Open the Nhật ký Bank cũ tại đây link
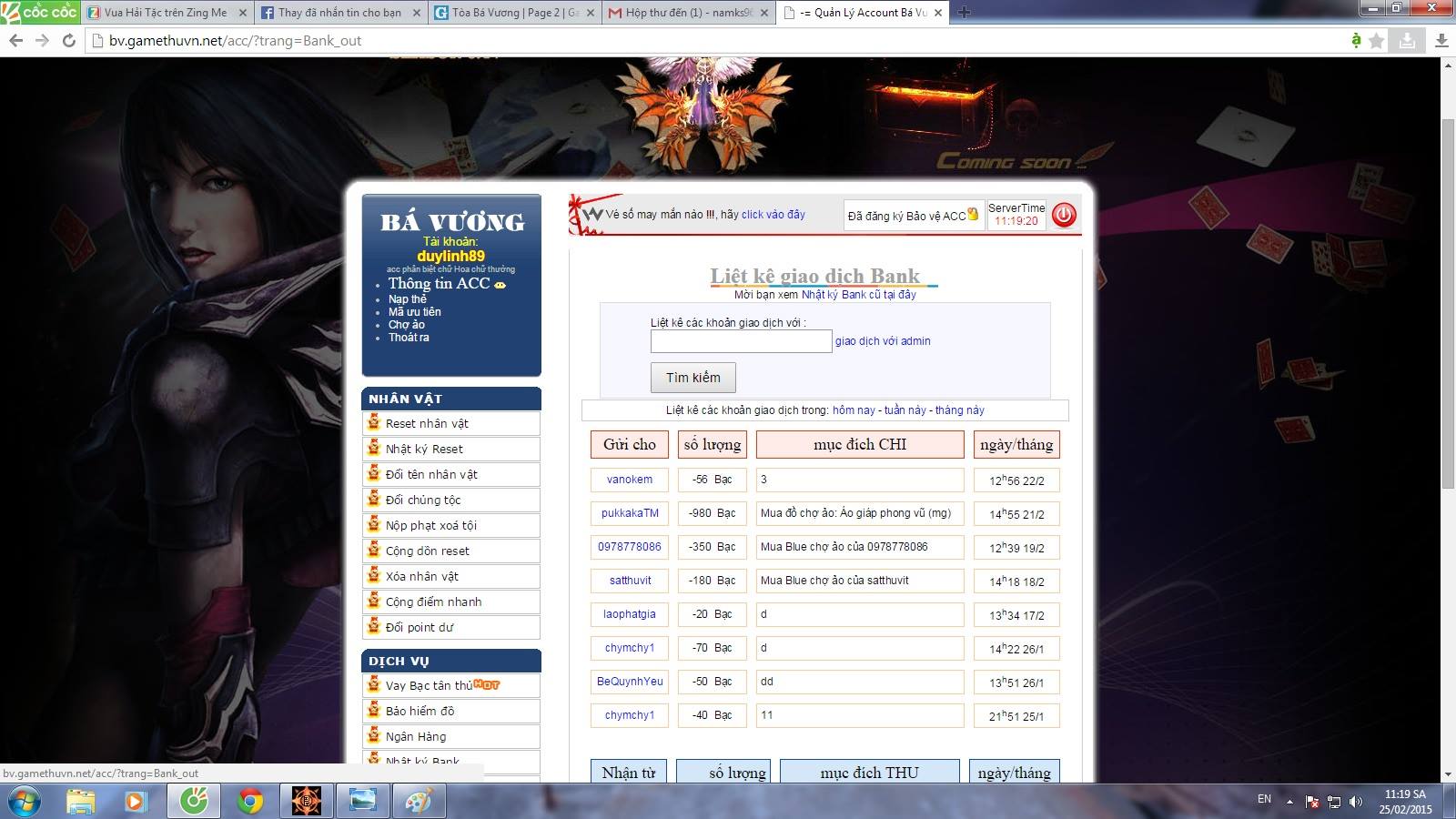This screenshot has width=1456, height=819. [858, 295]
